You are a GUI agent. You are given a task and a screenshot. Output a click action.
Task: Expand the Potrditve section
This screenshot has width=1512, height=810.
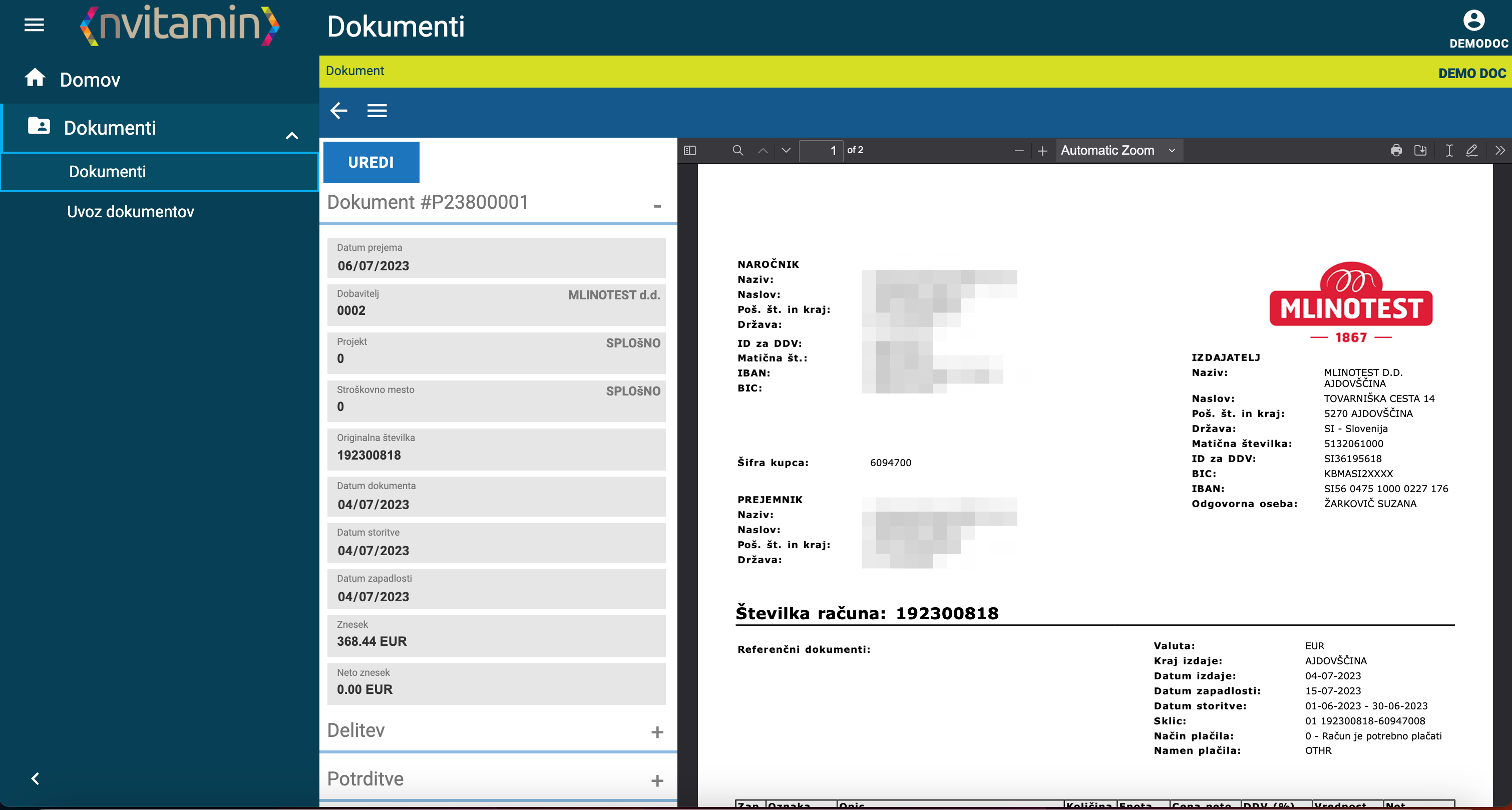pyautogui.click(x=657, y=780)
